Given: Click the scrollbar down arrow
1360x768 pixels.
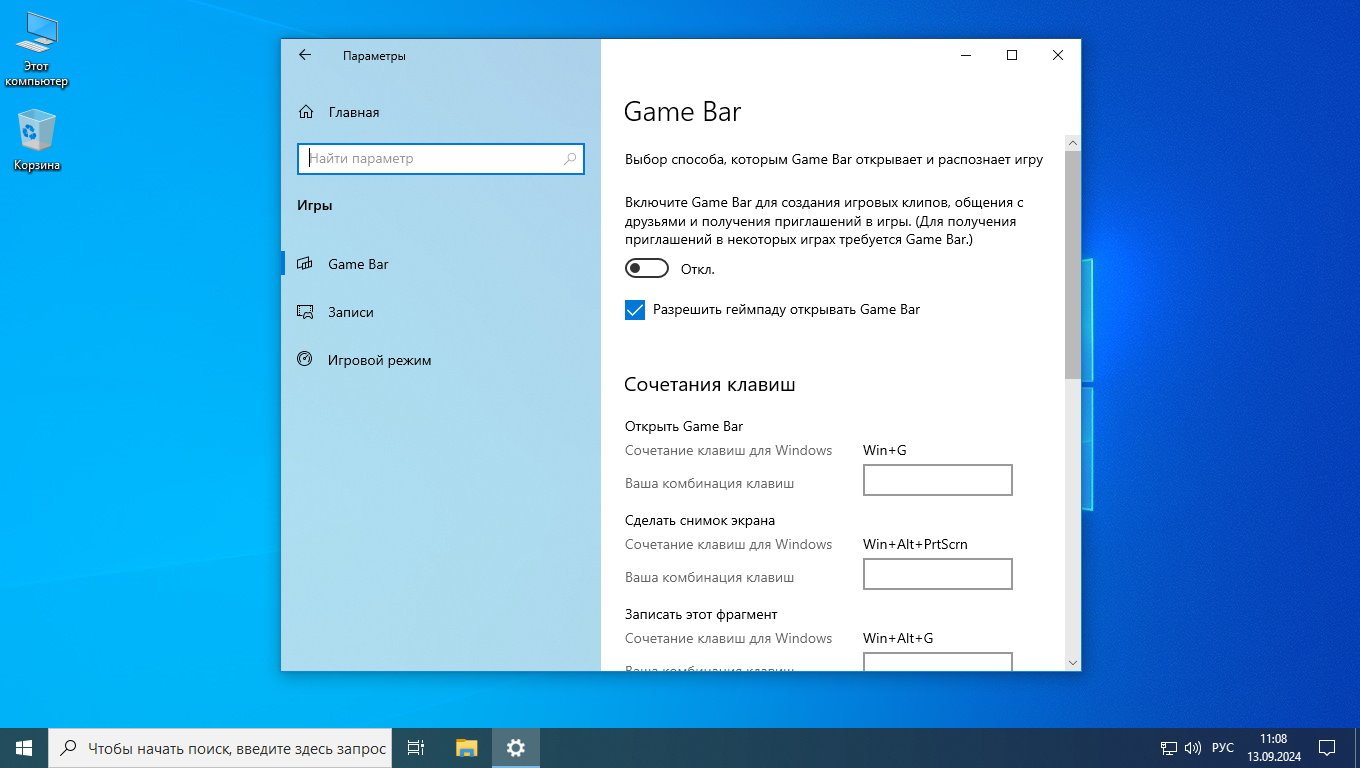Looking at the screenshot, I should click(x=1072, y=662).
